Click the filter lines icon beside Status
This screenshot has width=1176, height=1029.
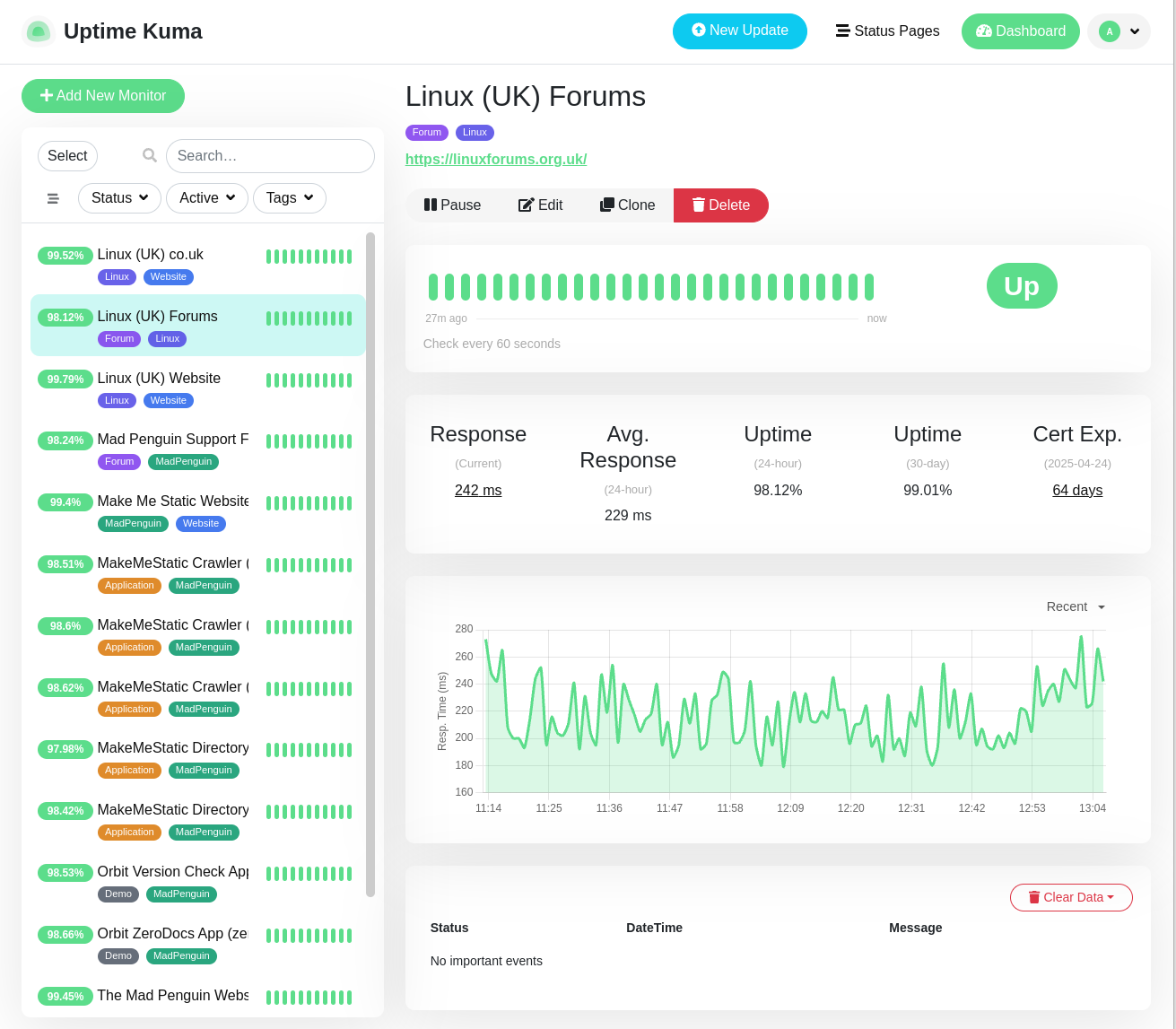(x=53, y=198)
